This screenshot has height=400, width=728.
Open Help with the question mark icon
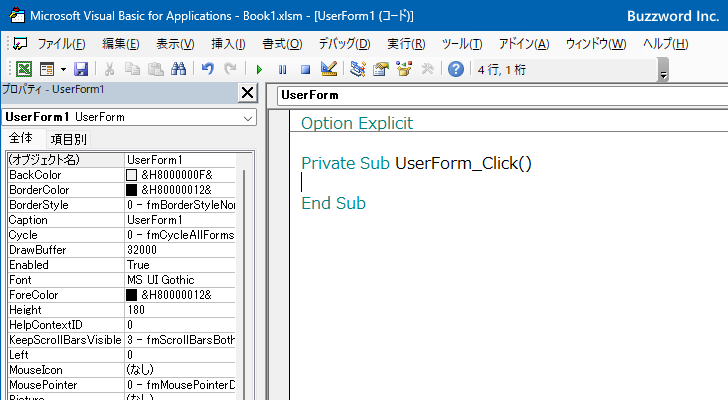[x=456, y=69]
